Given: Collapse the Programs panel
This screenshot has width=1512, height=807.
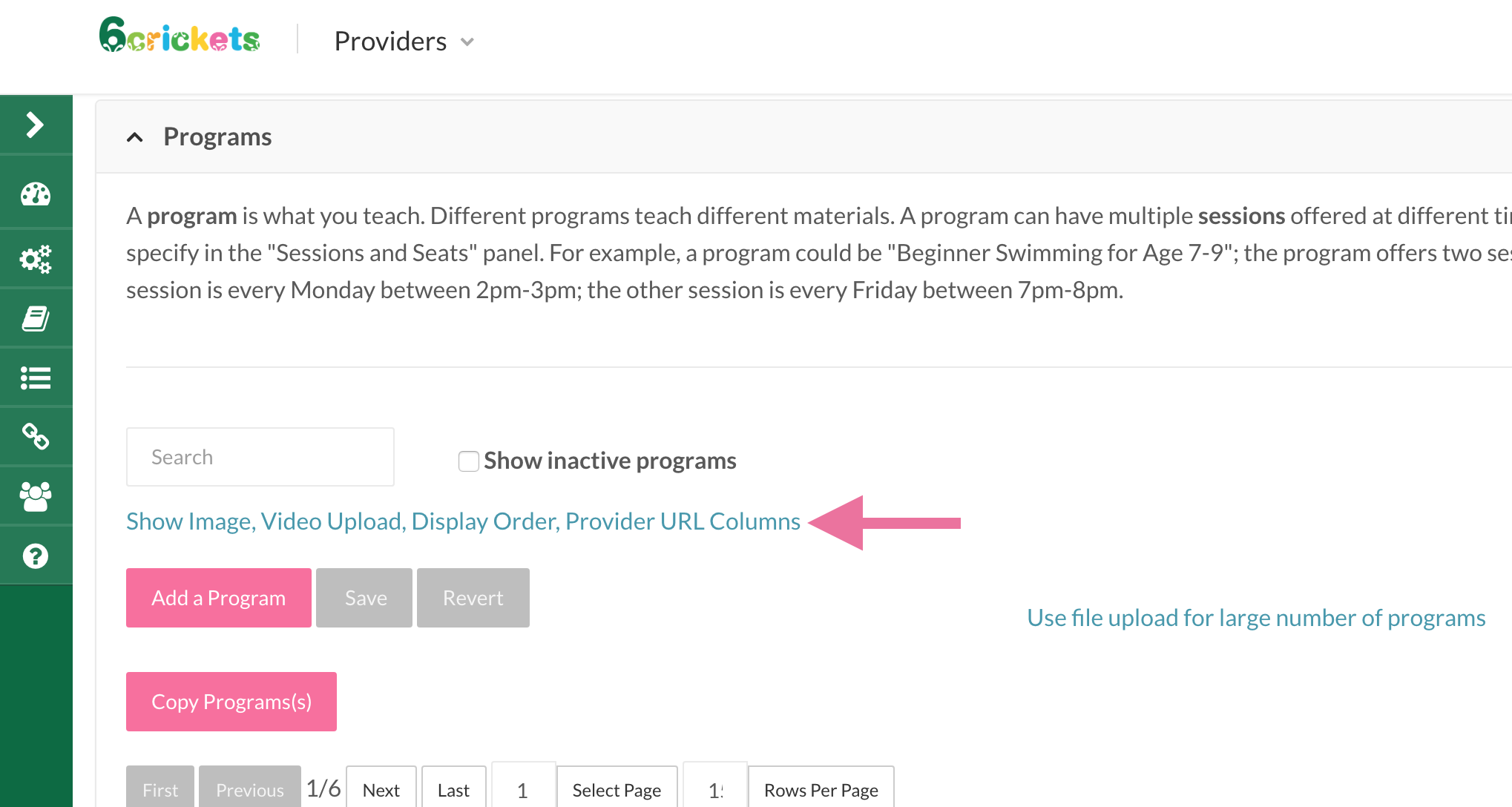Looking at the screenshot, I should 135,137.
